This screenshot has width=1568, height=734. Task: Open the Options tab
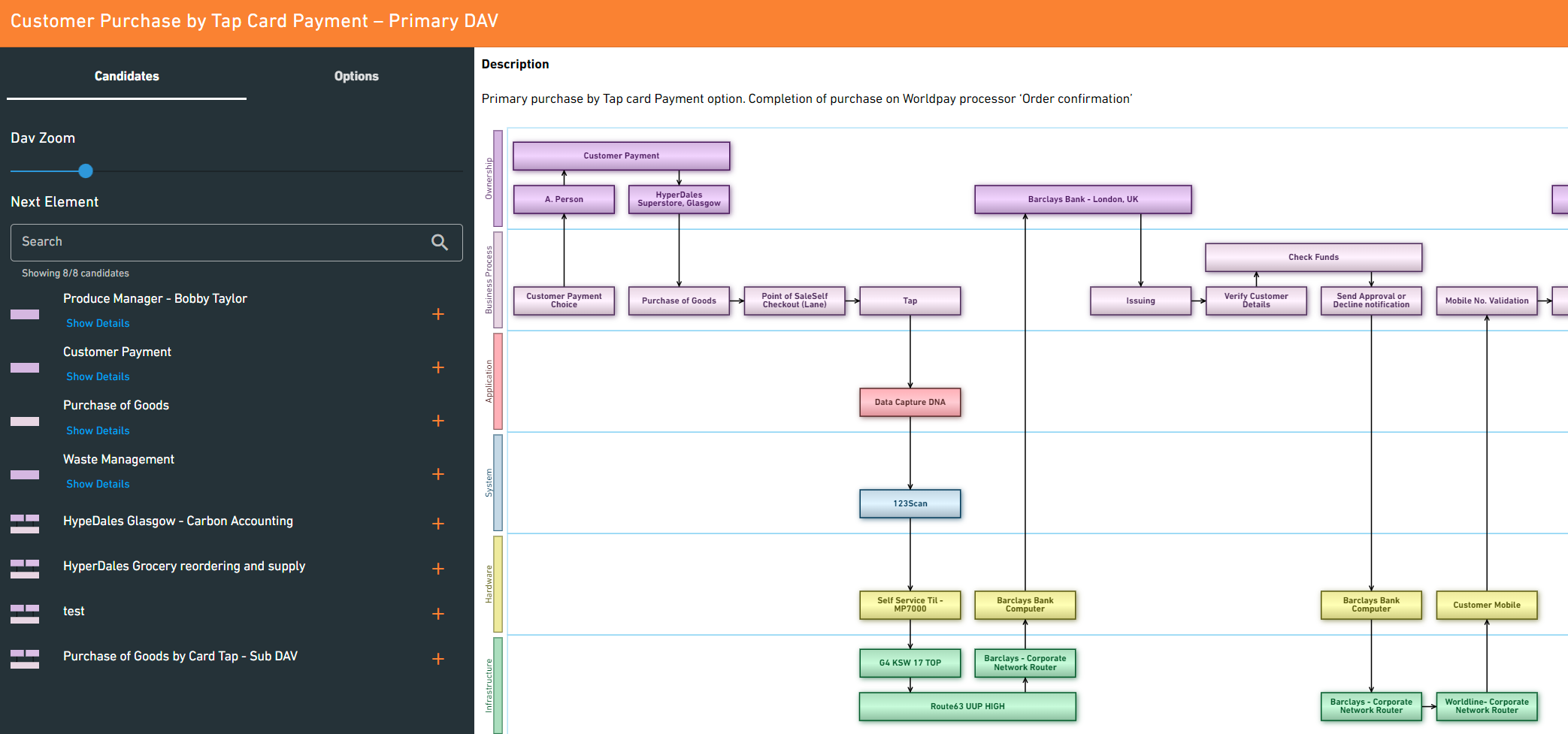[x=356, y=76]
